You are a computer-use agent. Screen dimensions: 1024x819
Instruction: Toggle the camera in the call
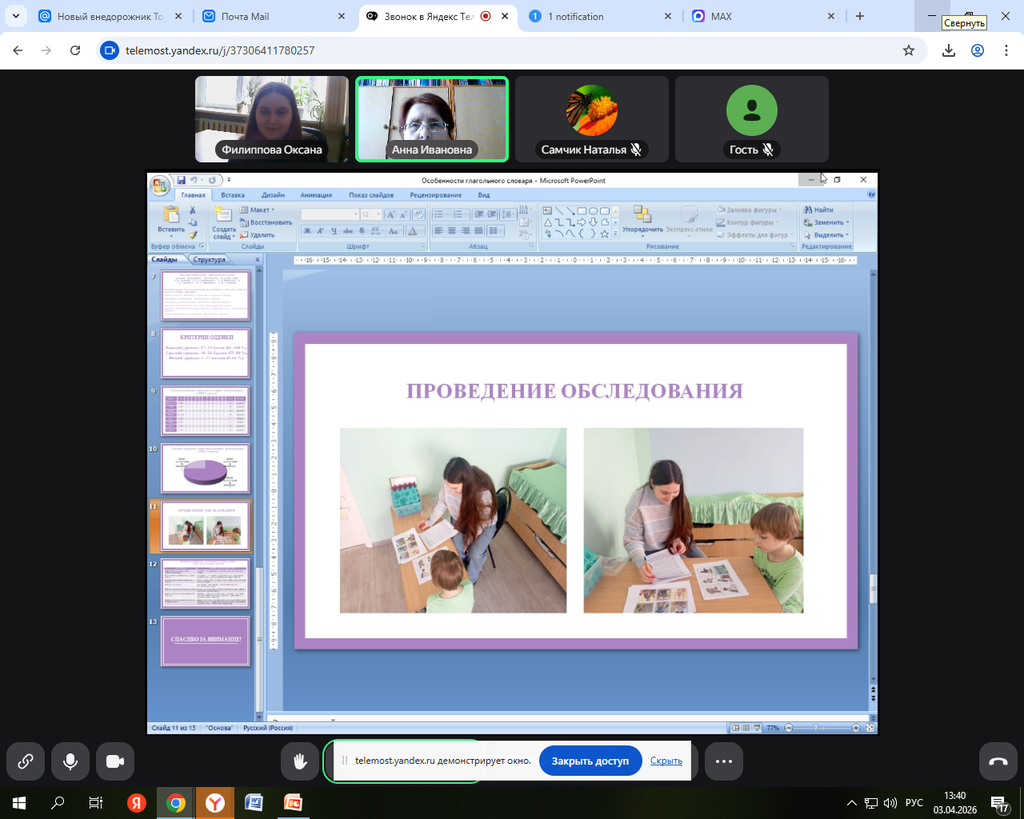tap(115, 761)
